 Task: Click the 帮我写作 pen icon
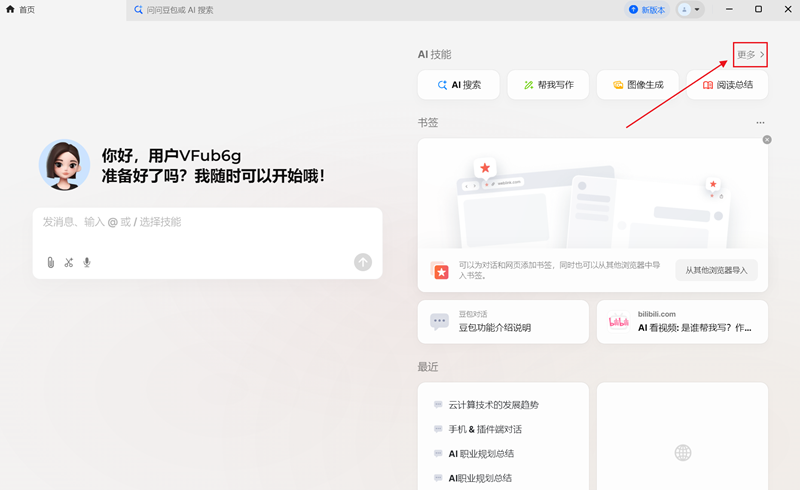(x=529, y=85)
